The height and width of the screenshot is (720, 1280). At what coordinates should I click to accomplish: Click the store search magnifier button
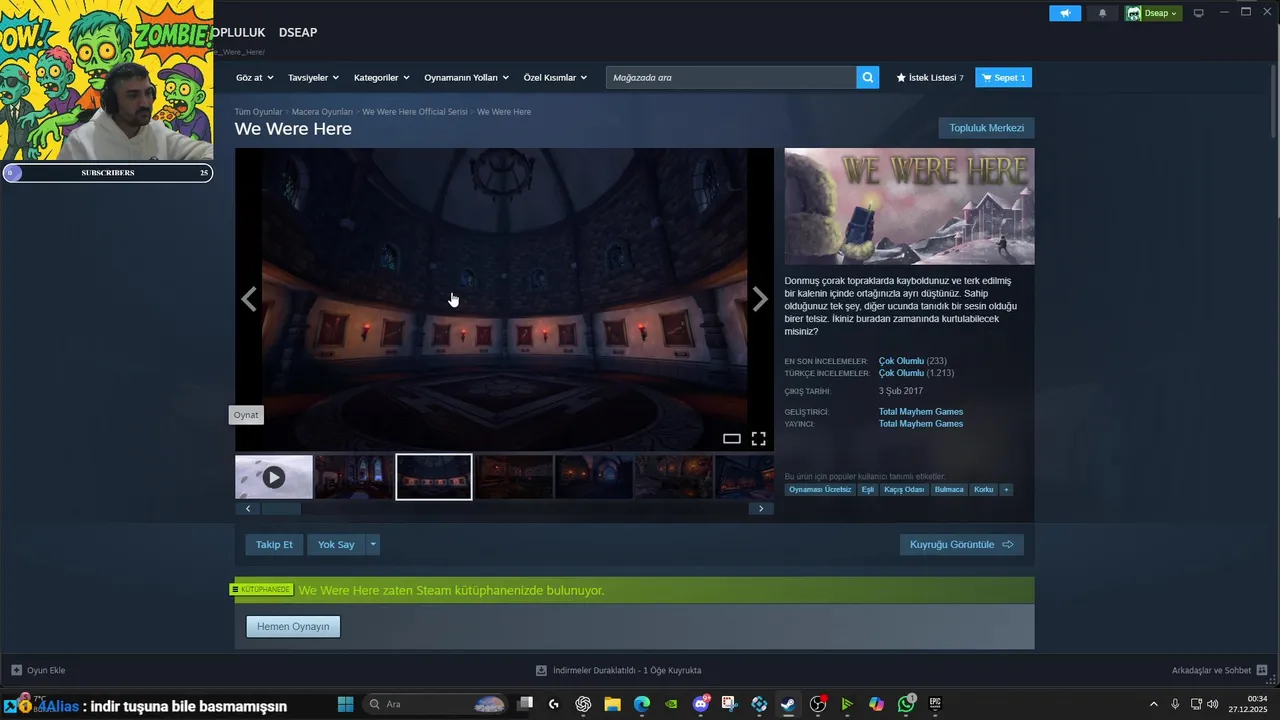pyautogui.click(x=868, y=77)
